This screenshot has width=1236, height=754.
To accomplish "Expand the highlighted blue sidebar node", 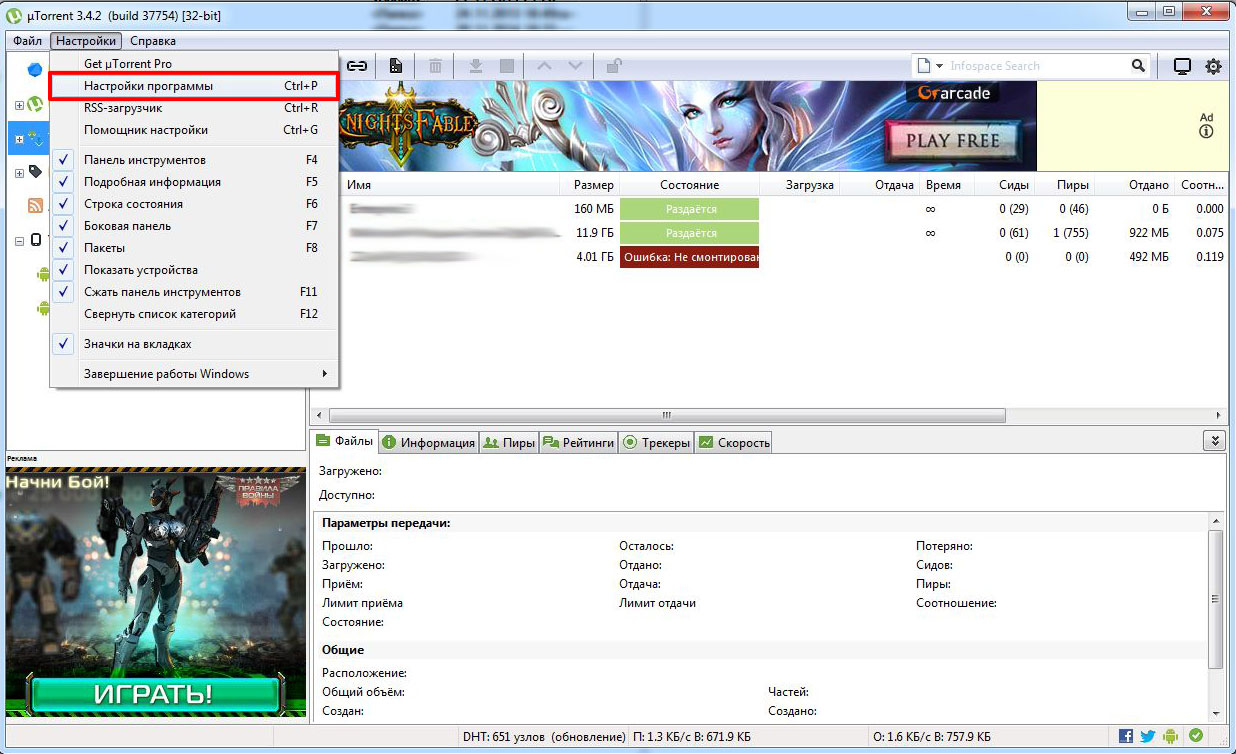I will (x=19, y=139).
